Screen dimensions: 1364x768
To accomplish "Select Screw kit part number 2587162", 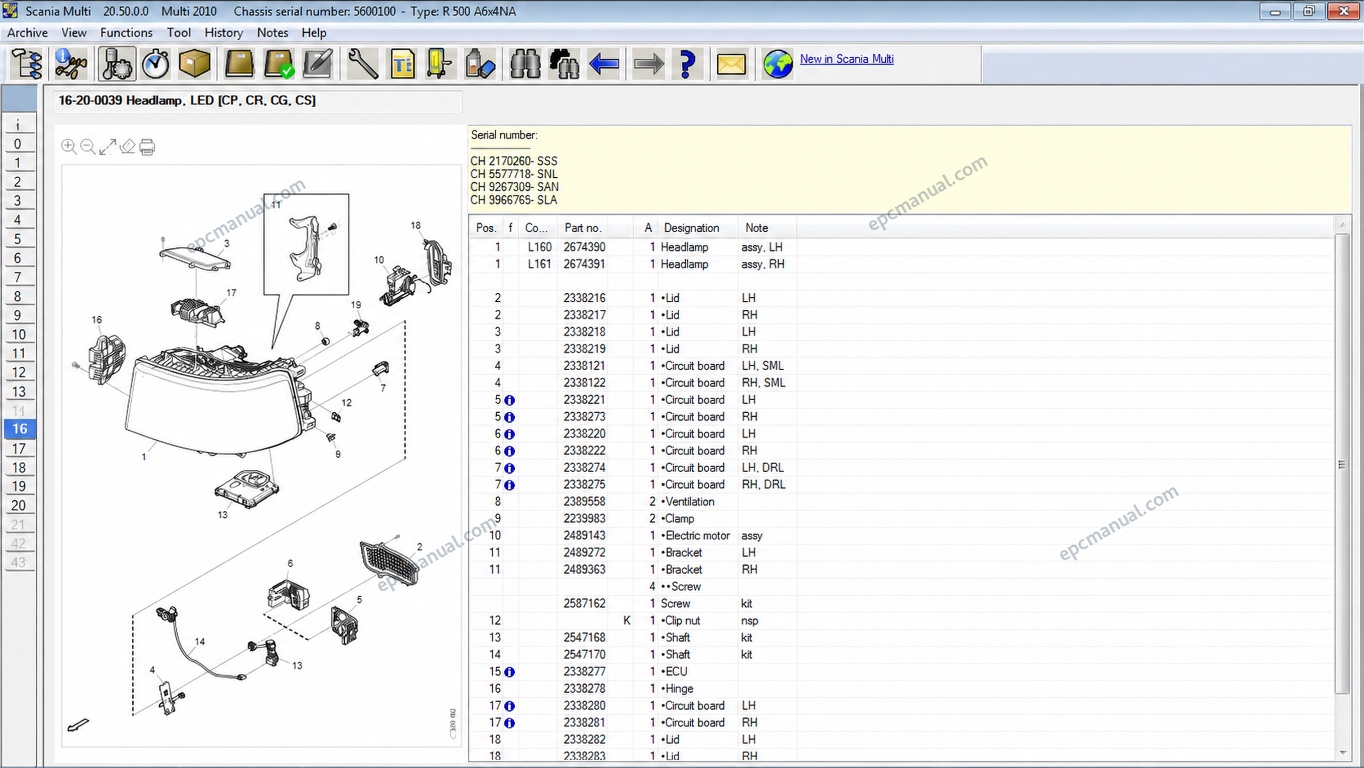I will coord(584,604).
